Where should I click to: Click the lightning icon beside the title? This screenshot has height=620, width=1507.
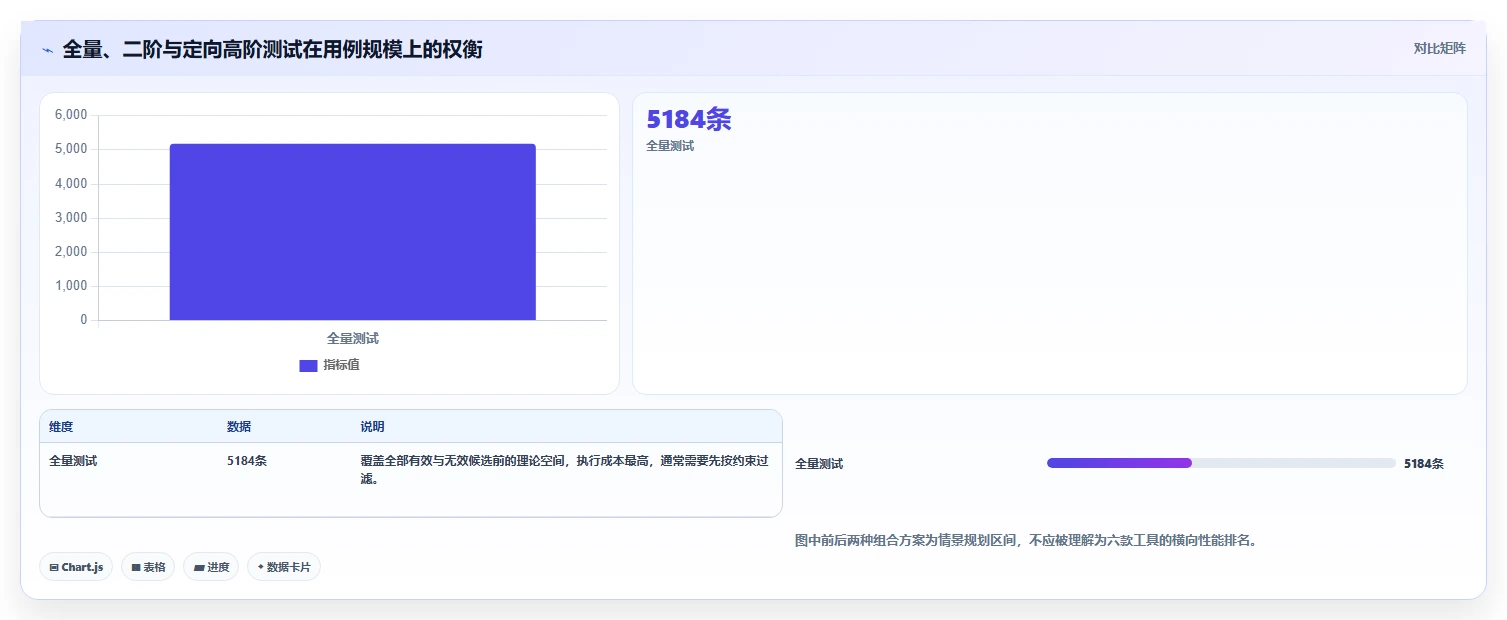(x=48, y=50)
